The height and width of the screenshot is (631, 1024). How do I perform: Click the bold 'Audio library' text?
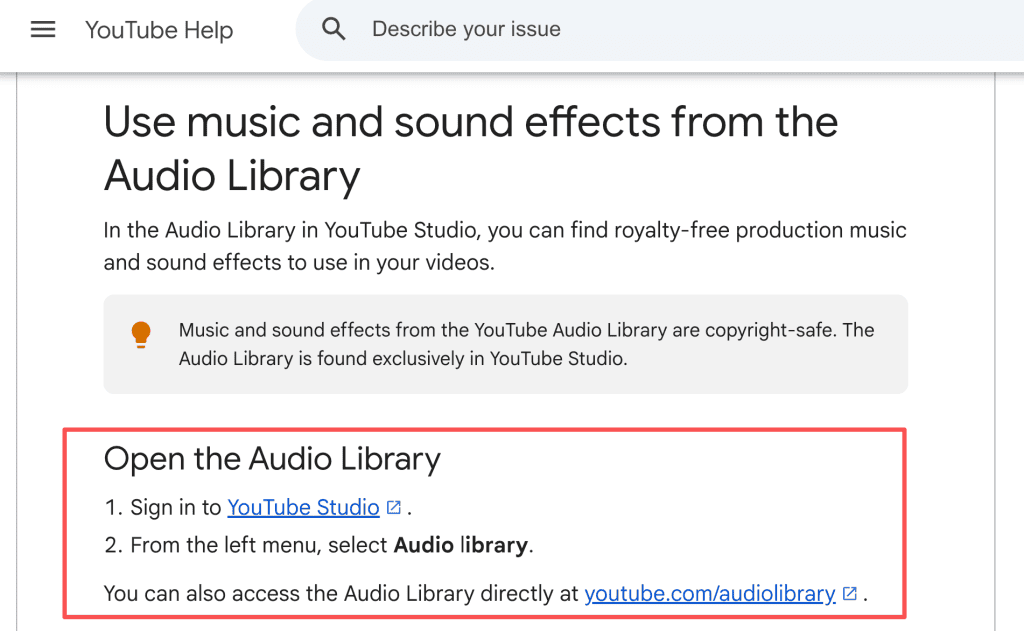coord(460,545)
